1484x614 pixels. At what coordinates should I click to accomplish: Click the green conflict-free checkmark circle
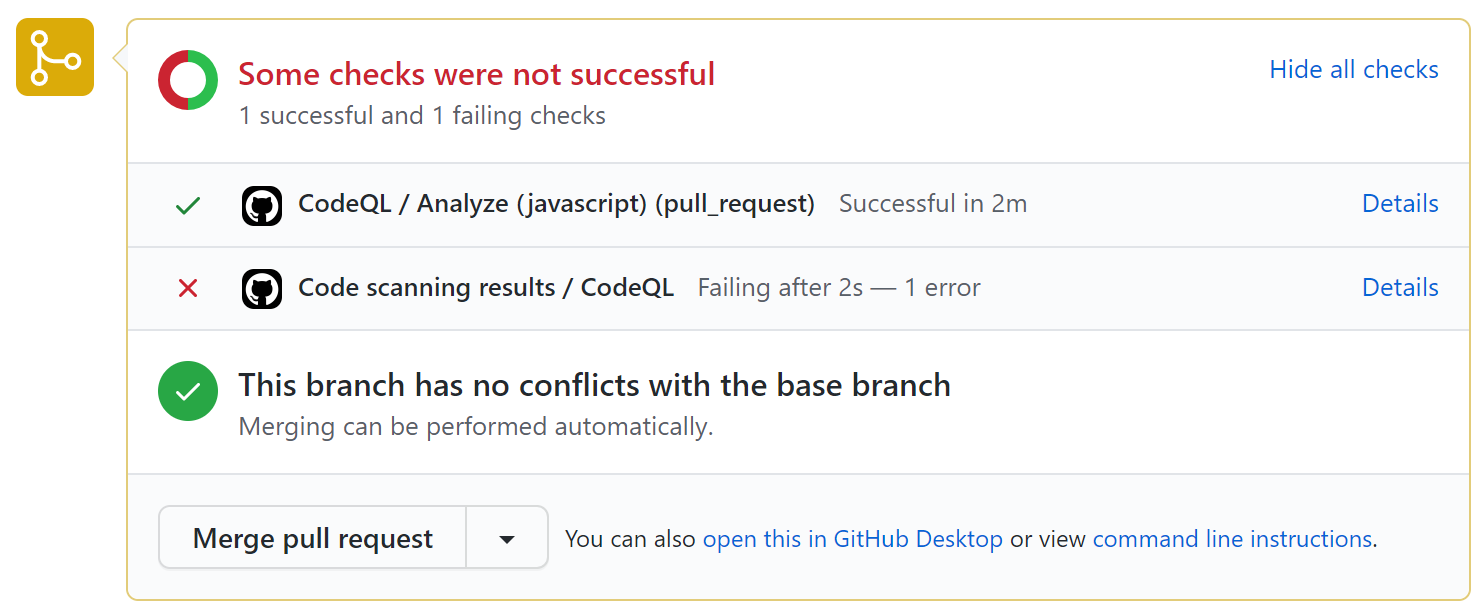(x=188, y=391)
